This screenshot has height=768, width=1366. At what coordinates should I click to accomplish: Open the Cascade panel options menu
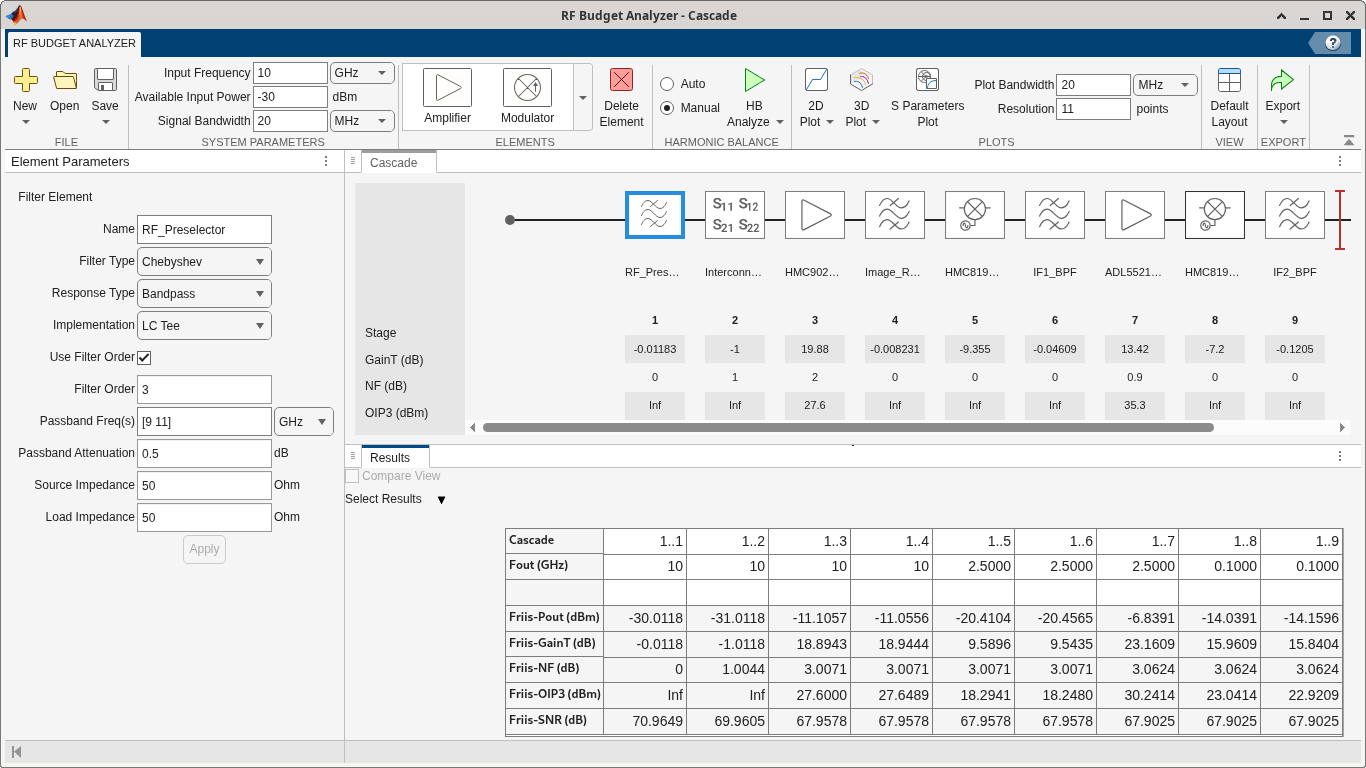coord(1340,161)
